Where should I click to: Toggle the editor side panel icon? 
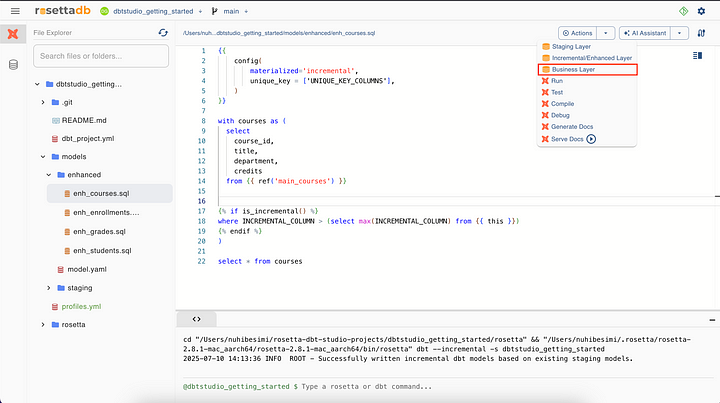click(698, 56)
